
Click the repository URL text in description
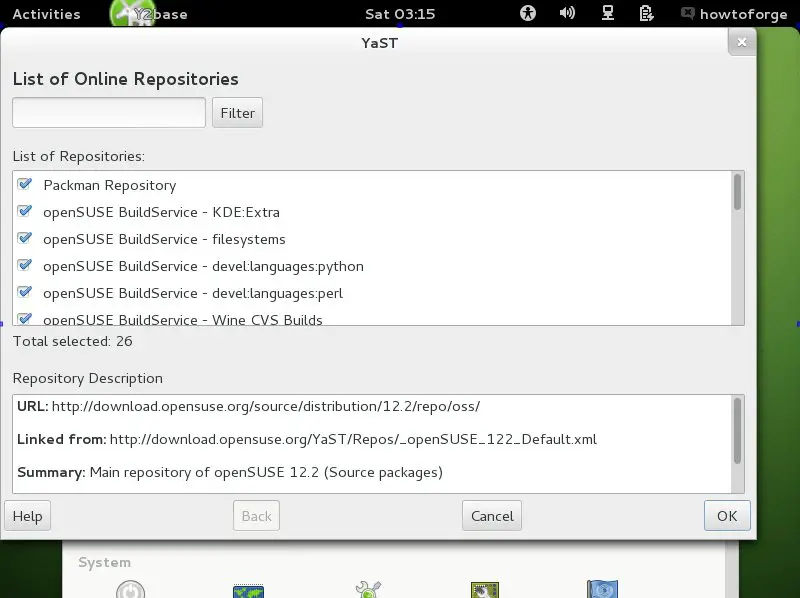266,407
